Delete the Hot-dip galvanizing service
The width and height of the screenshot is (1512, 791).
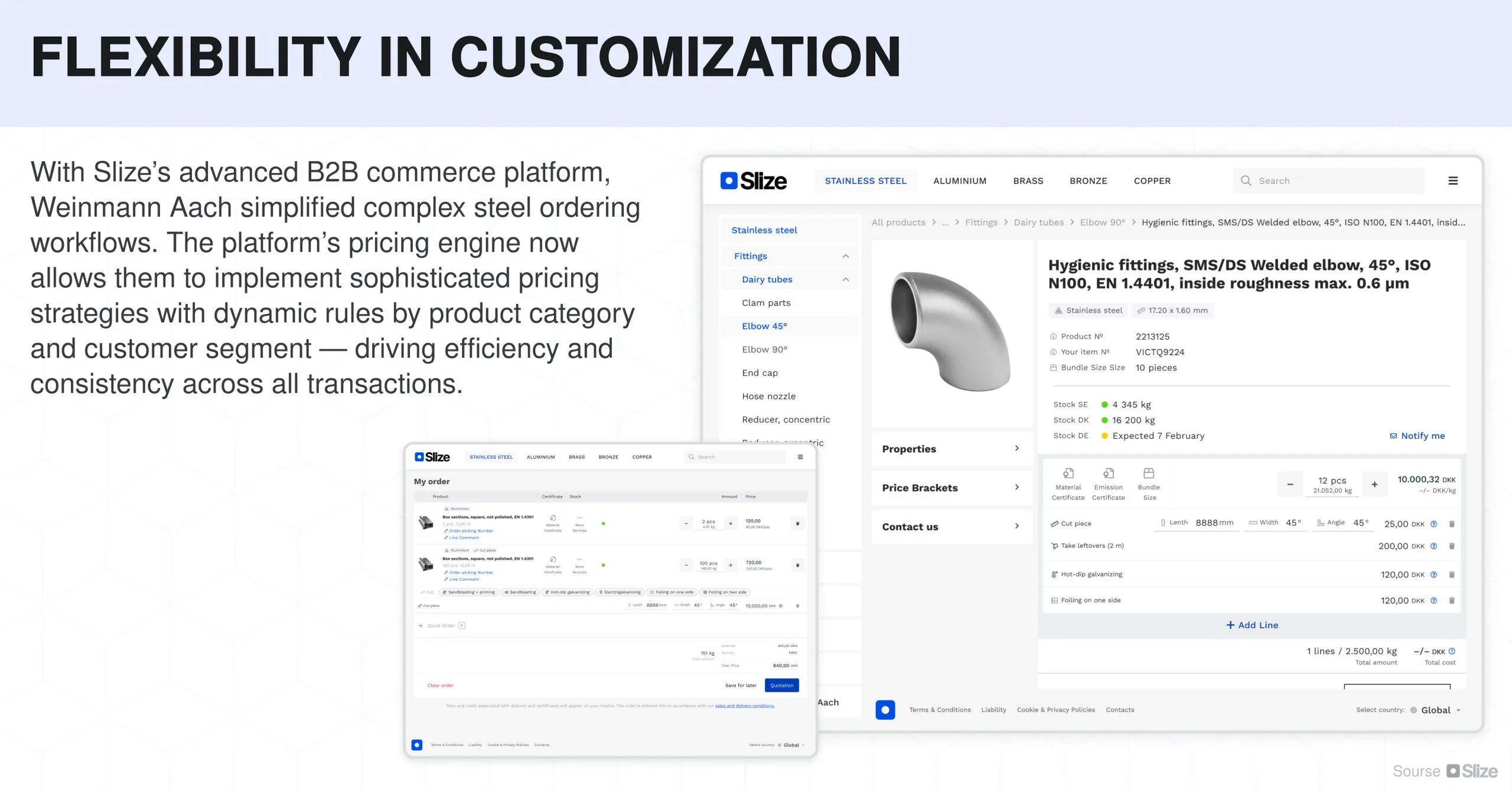[1452, 575]
